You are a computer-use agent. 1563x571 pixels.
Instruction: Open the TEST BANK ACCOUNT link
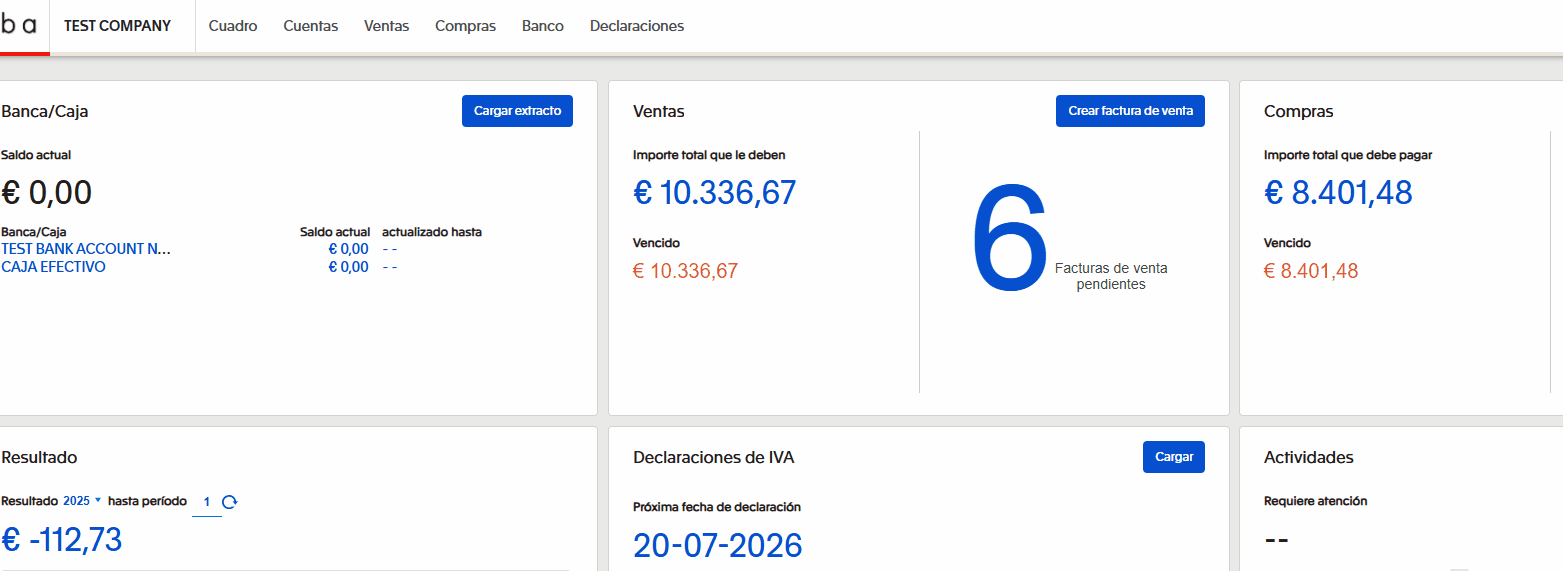tap(86, 249)
